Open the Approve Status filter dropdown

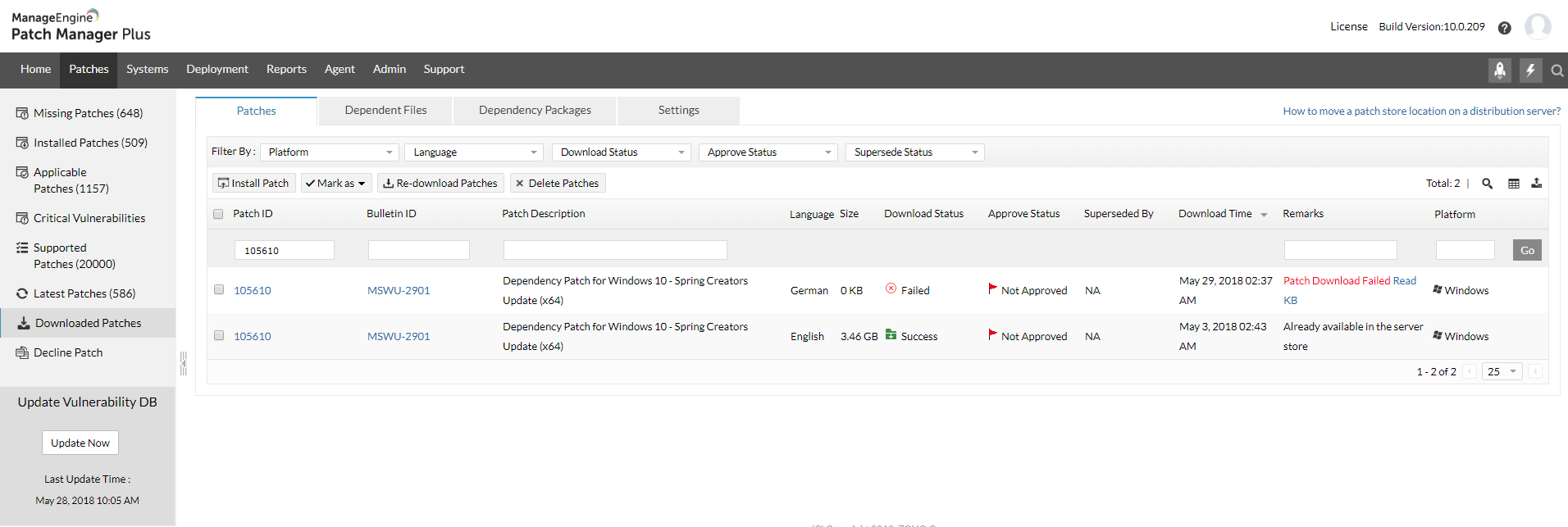coord(768,152)
